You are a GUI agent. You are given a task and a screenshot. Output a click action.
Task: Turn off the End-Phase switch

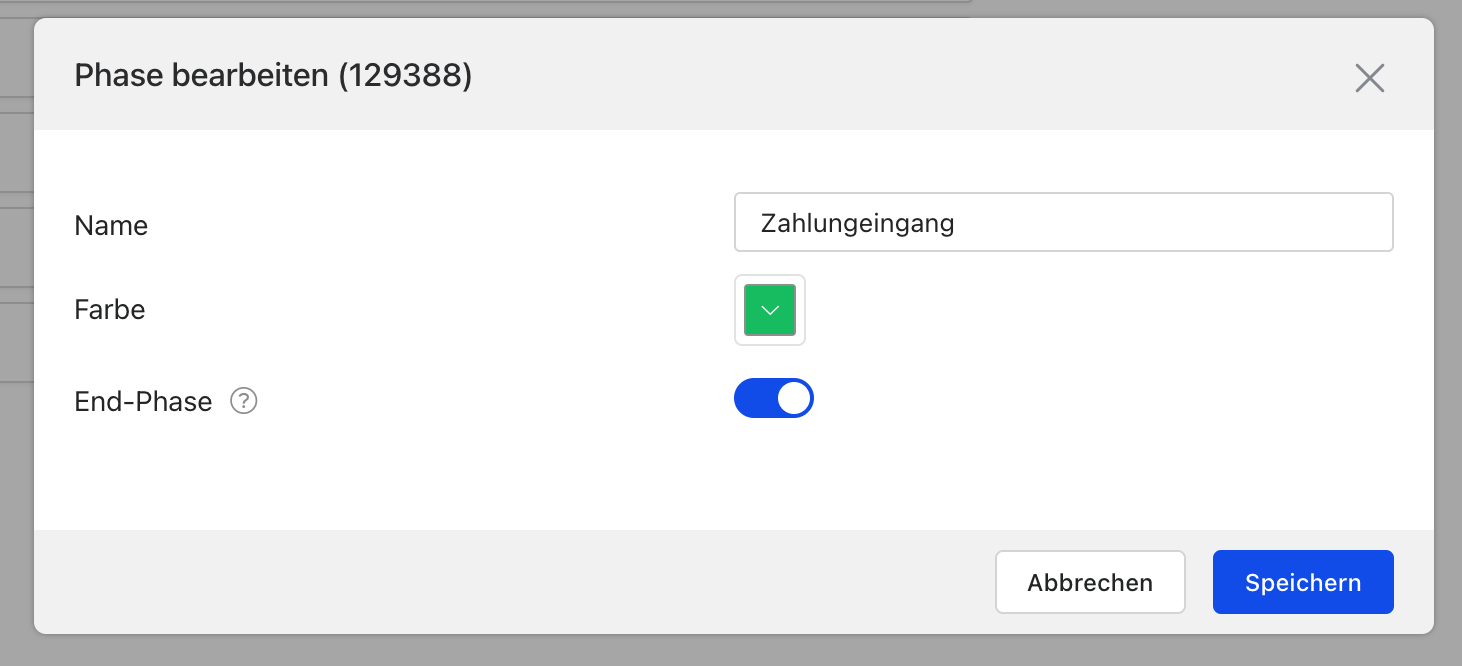tap(774, 398)
